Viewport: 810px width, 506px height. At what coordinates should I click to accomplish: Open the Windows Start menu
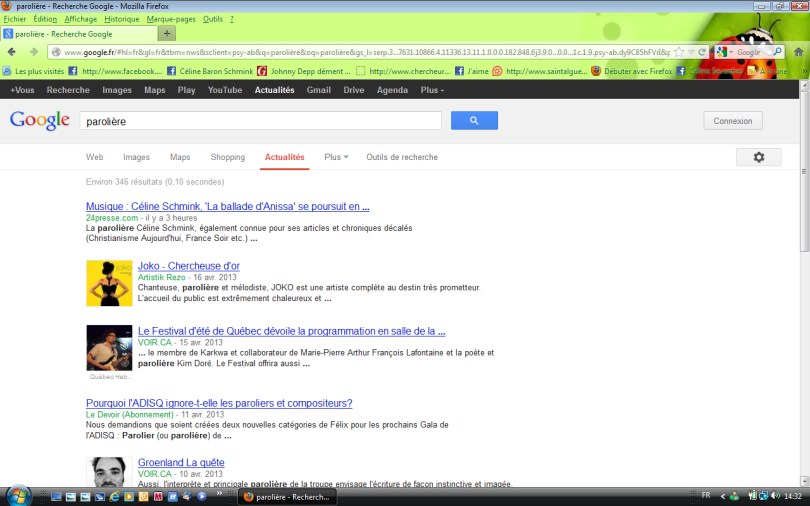pos(18,495)
